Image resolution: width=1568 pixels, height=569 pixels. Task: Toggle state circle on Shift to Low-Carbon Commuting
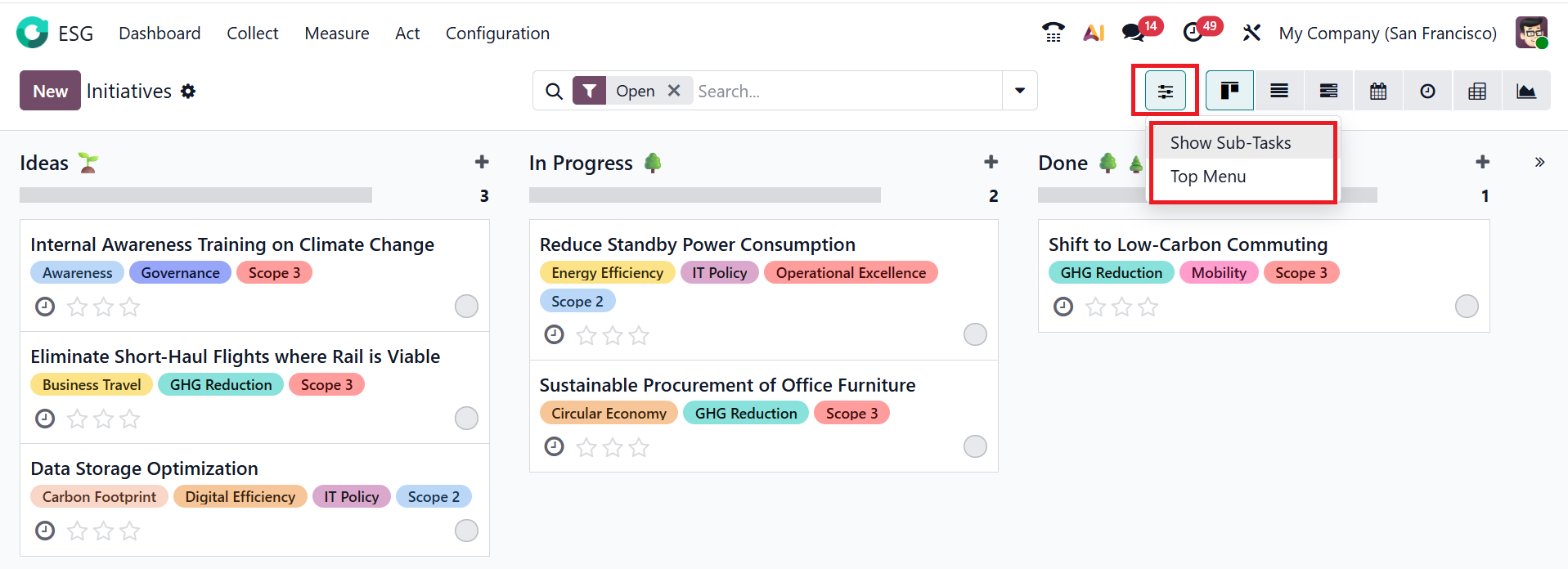click(1466, 307)
